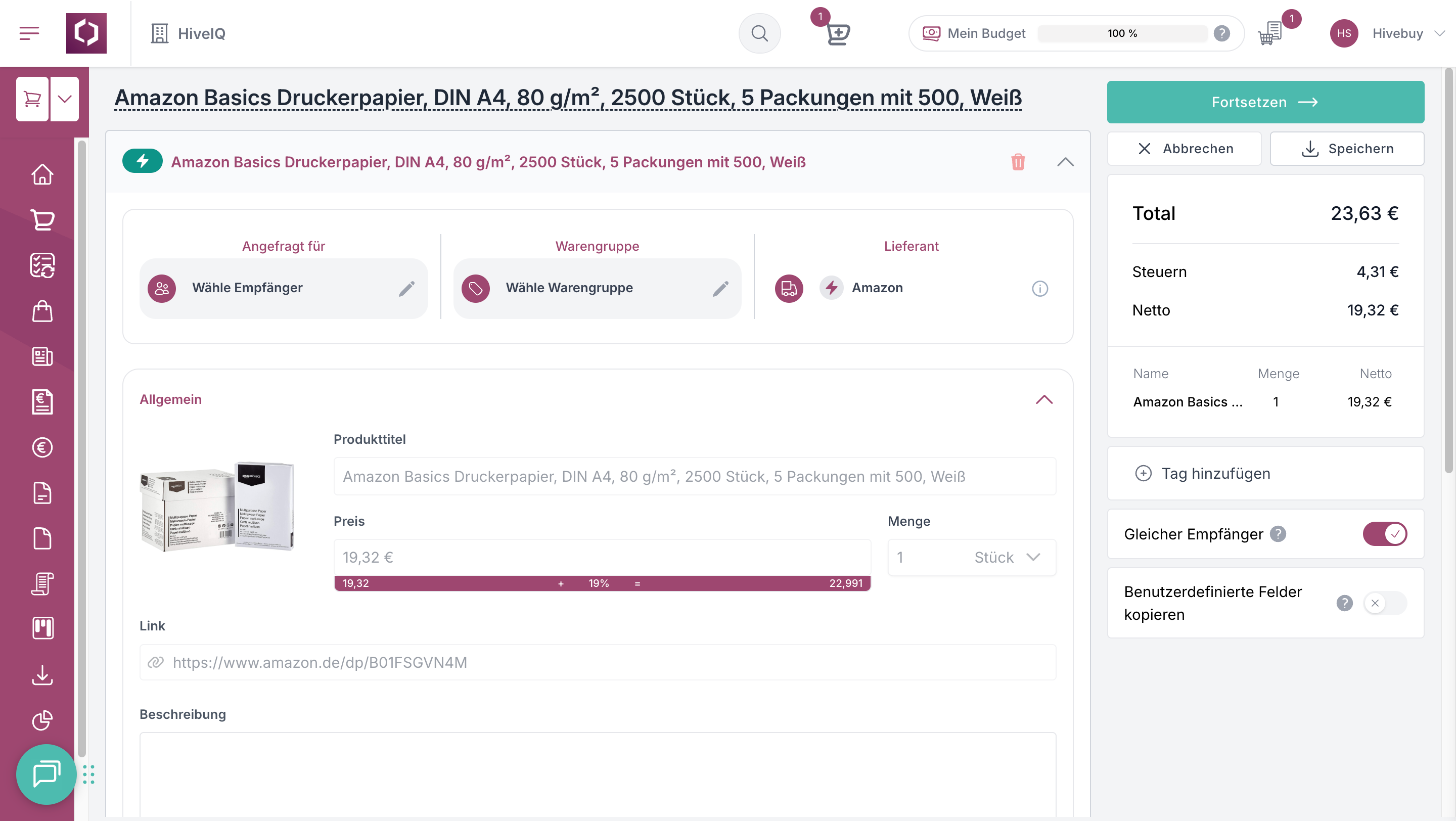
Task: Open the kanban board sidebar item
Action: (42, 628)
